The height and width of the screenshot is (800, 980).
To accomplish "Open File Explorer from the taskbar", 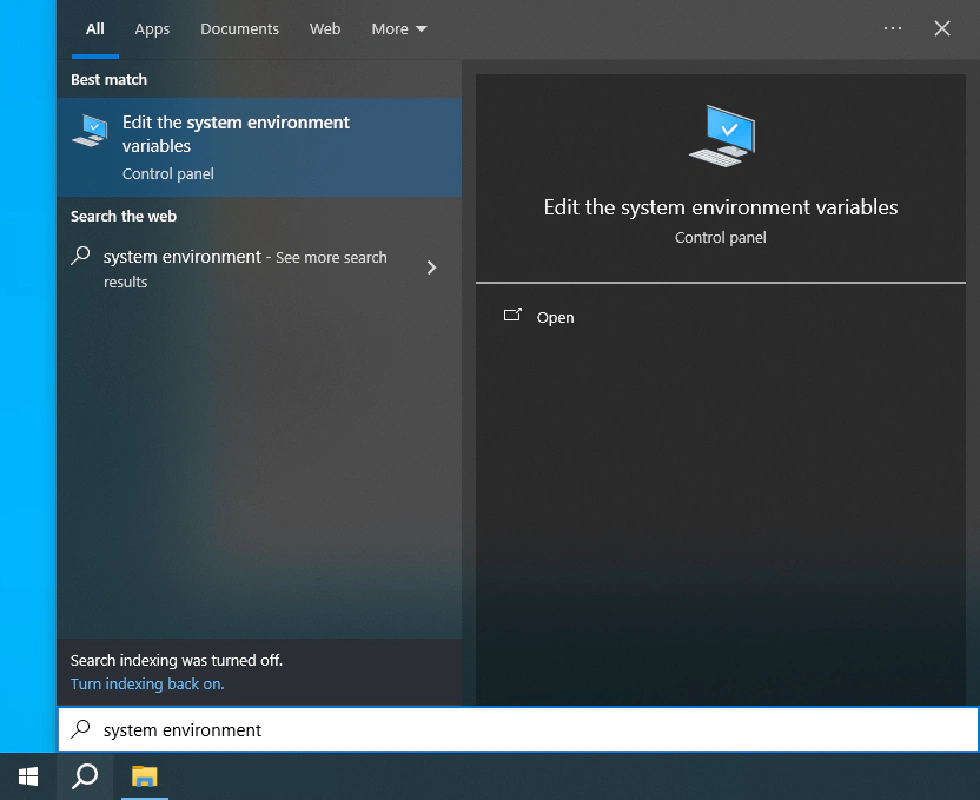I will pos(146,776).
